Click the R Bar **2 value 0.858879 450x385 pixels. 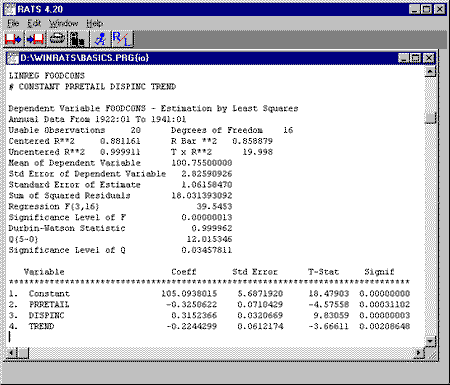(253, 141)
